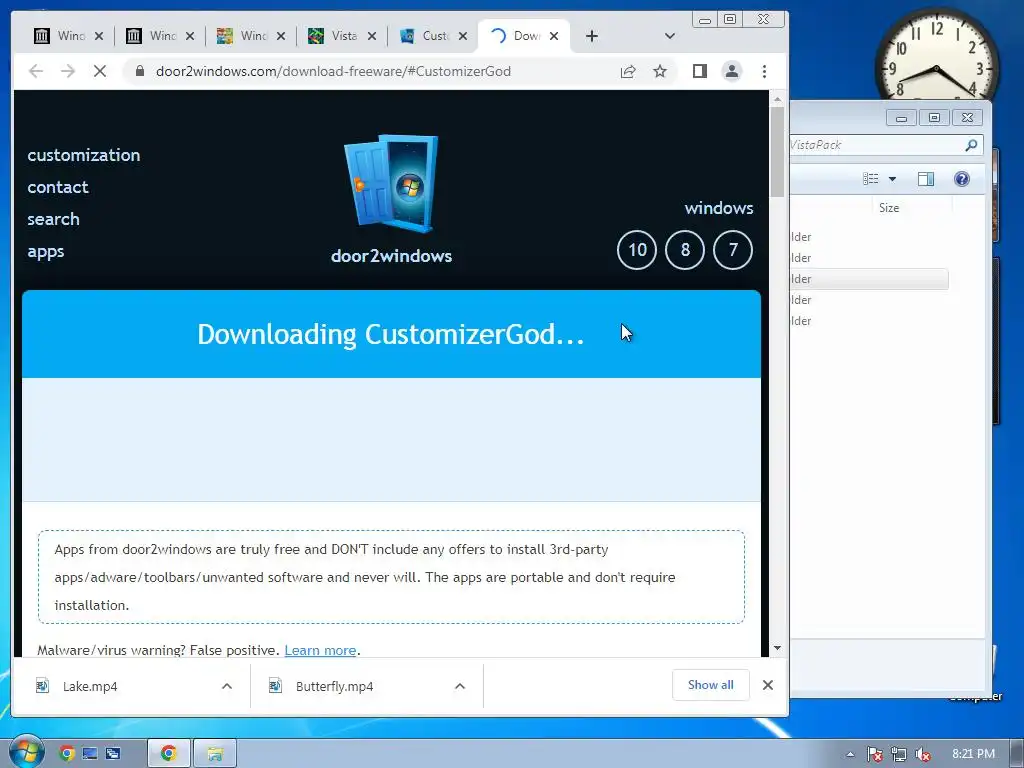Follow the Learn more link
The height and width of the screenshot is (768, 1024).
tap(320, 650)
